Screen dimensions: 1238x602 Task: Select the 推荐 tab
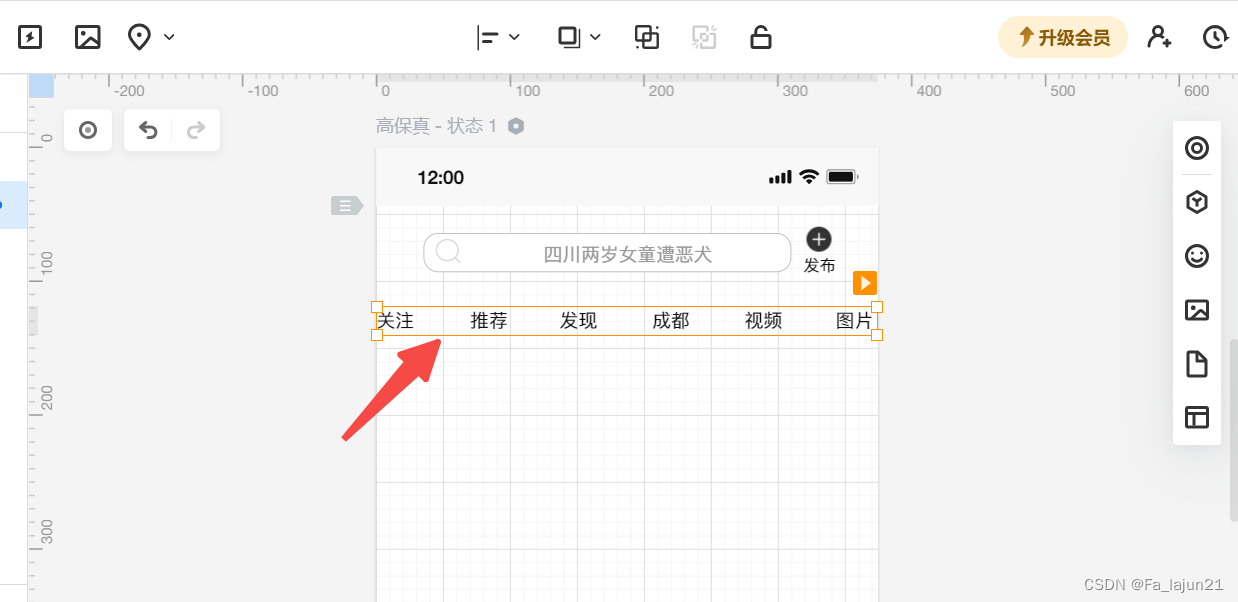point(489,321)
